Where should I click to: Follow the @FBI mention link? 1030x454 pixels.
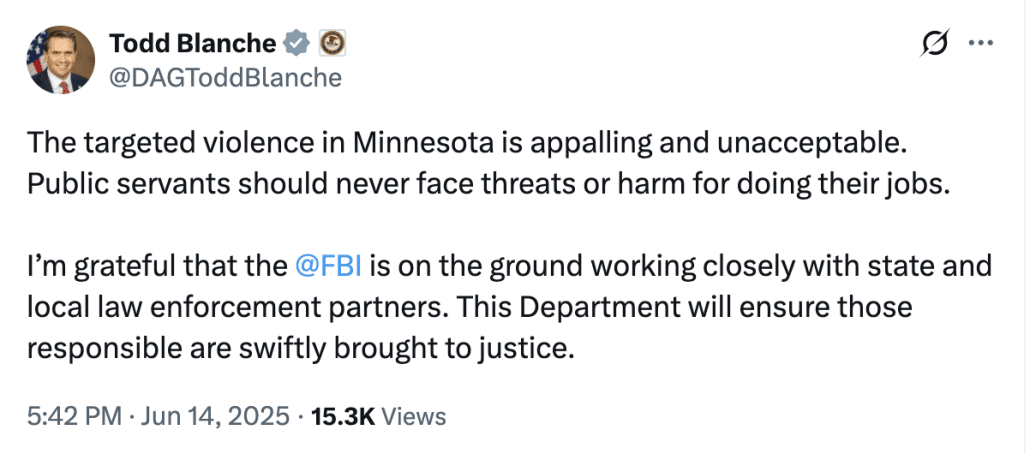pos(329,268)
